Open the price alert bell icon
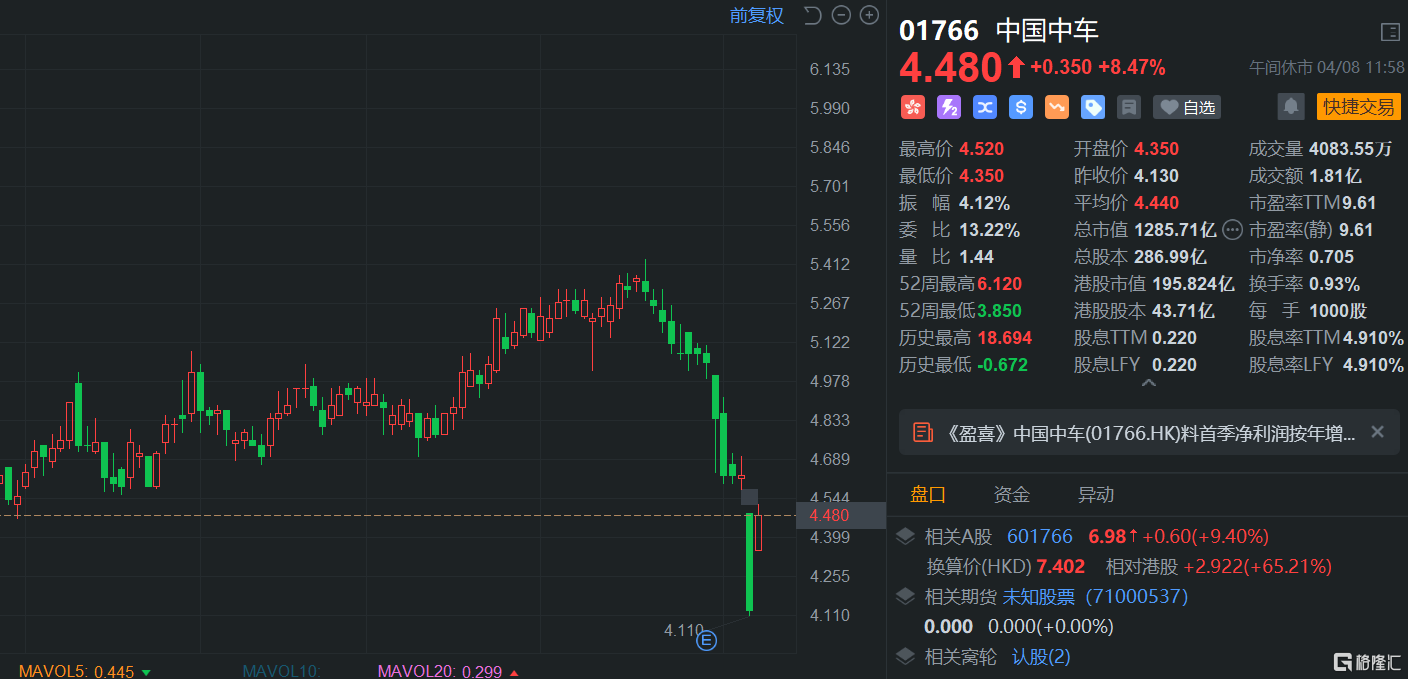The width and height of the screenshot is (1408, 679). click(1291, 106)
